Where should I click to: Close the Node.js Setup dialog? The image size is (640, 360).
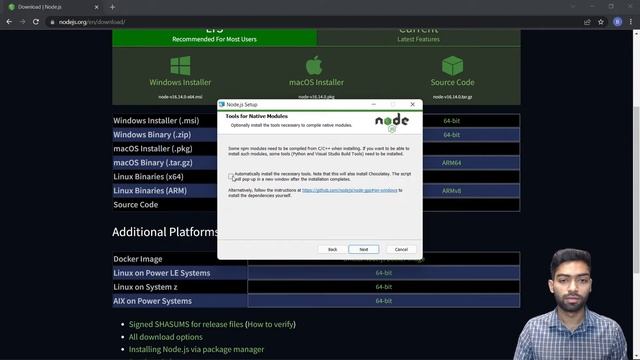[412, 104]
